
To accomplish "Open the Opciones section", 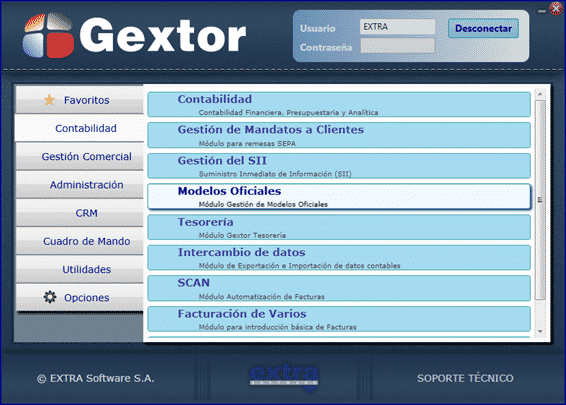I will 79,297.
